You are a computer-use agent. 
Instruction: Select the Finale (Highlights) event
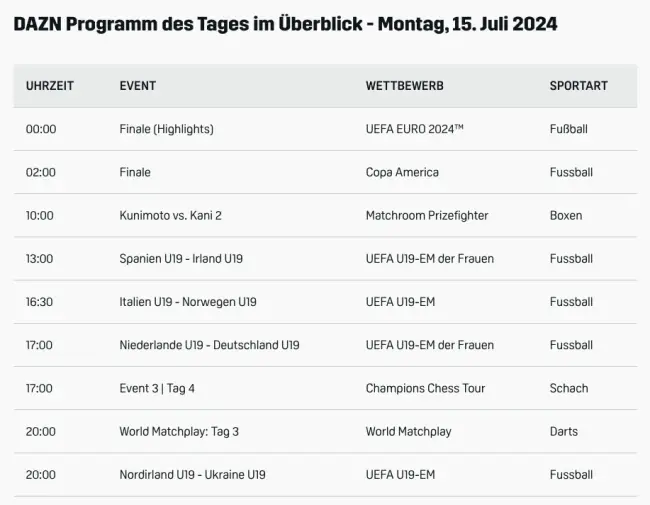point(166,129)
